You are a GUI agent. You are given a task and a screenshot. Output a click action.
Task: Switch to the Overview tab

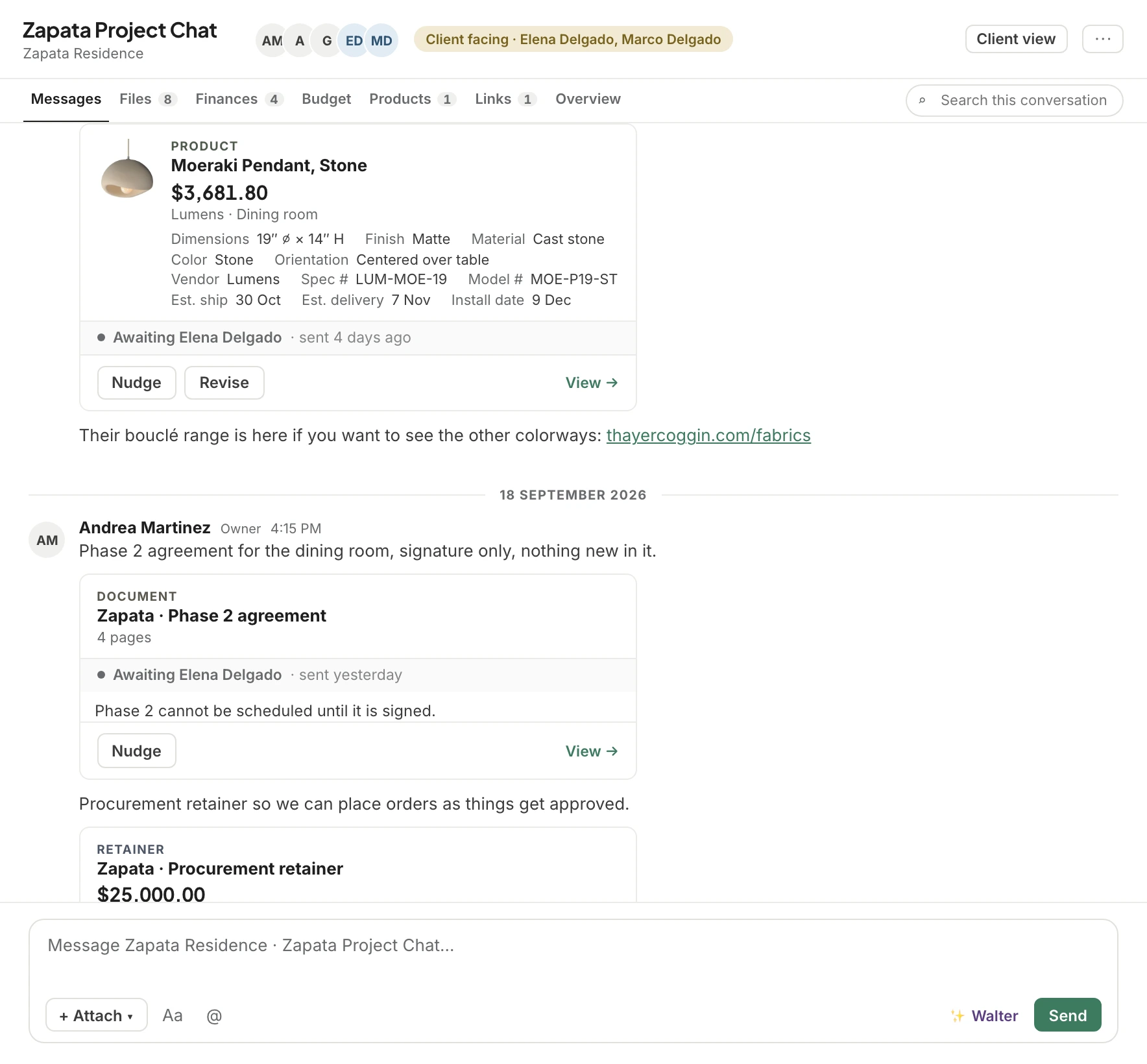click(588, 99)
